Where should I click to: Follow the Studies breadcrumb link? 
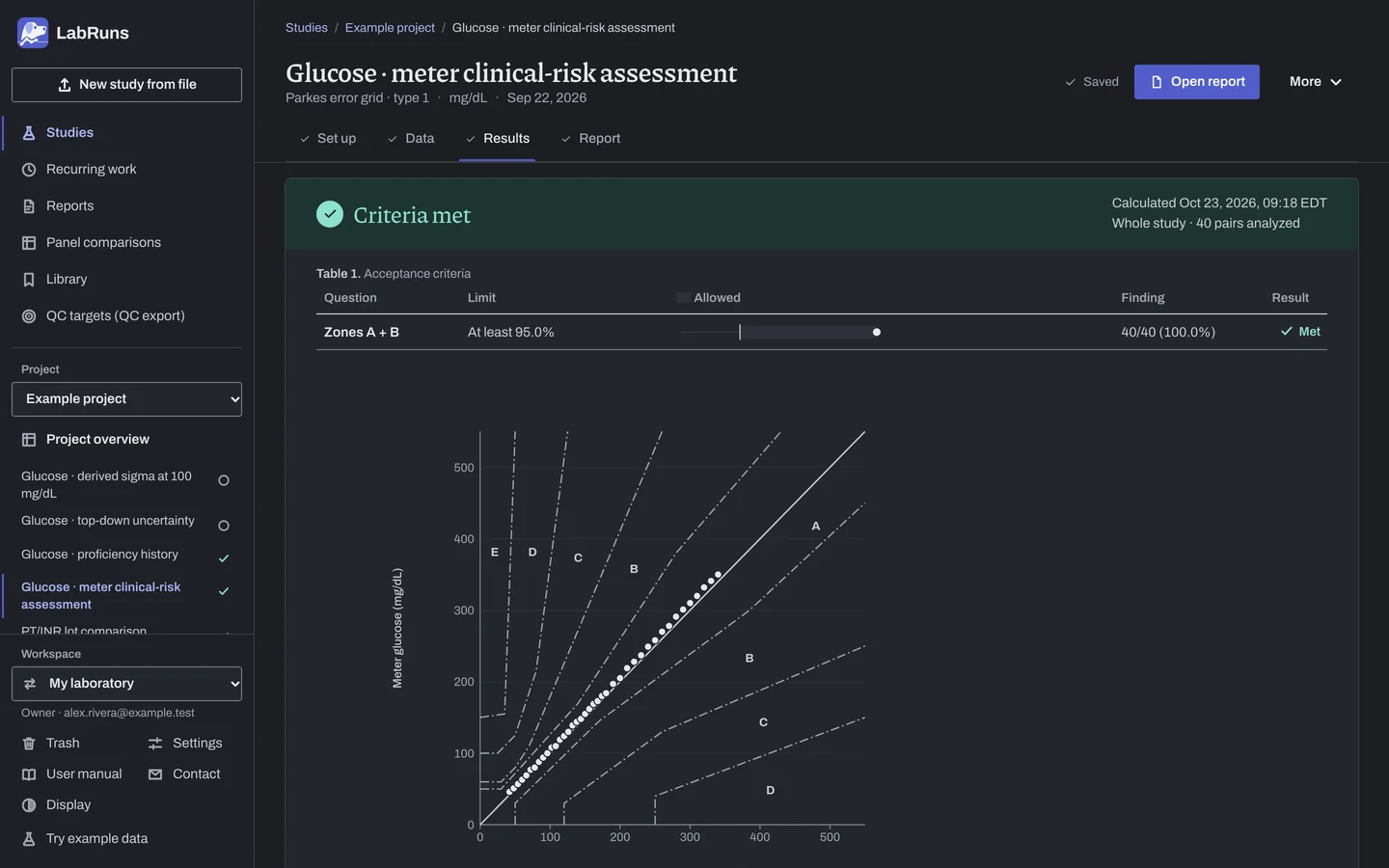pyautogui.click(x=307, y=28)
